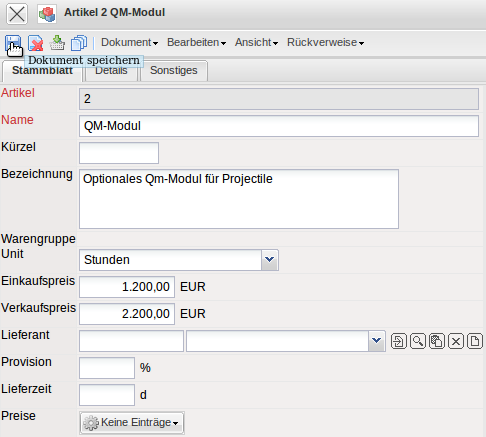Screen dimensions: 486x437
Task: Search Lieferant using magnifier icon
Action: tap(418, 341)
